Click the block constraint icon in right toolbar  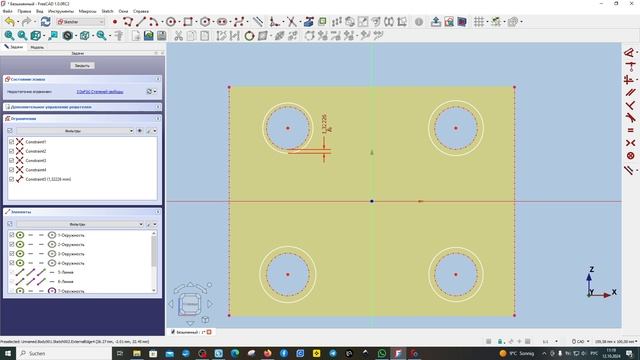(x=630, y=156)
